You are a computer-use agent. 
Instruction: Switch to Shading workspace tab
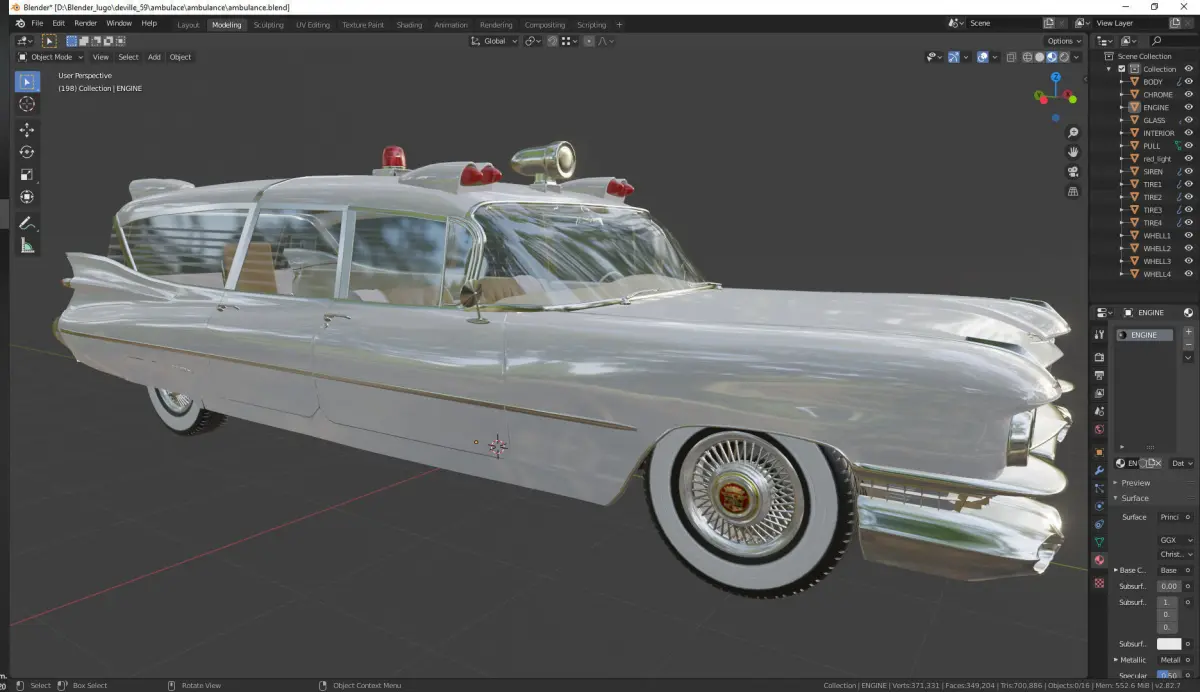pyautogui.click(x=409, y=25)
